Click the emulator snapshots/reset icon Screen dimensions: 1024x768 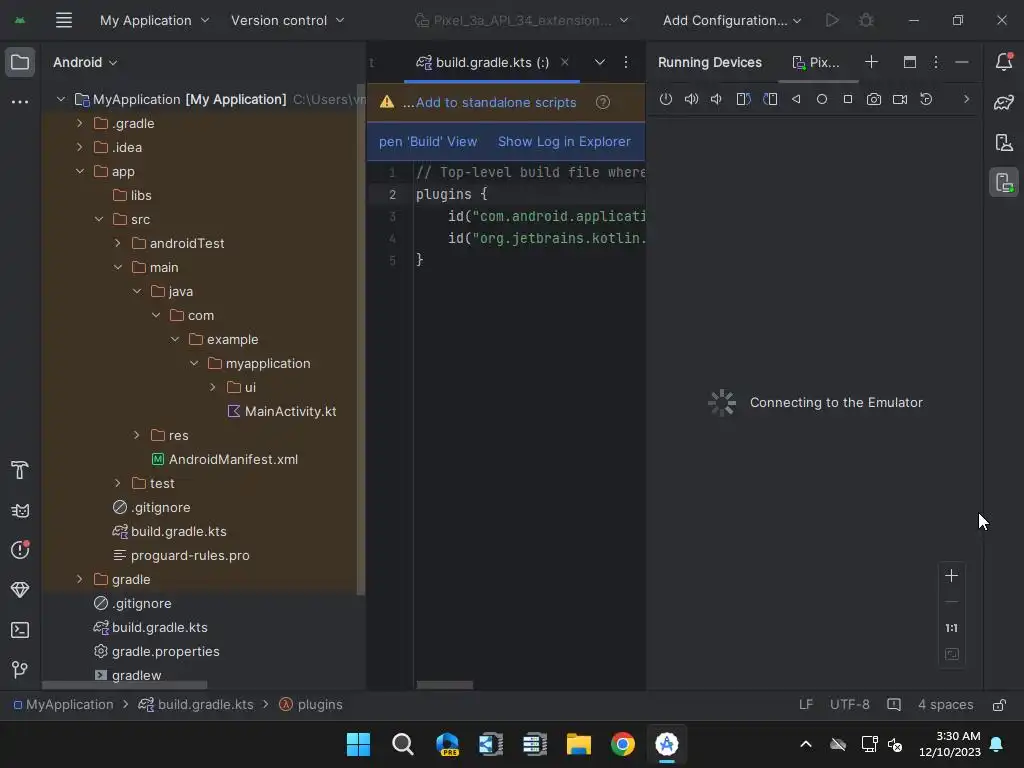pyautogui.click(x=926, y=99)
